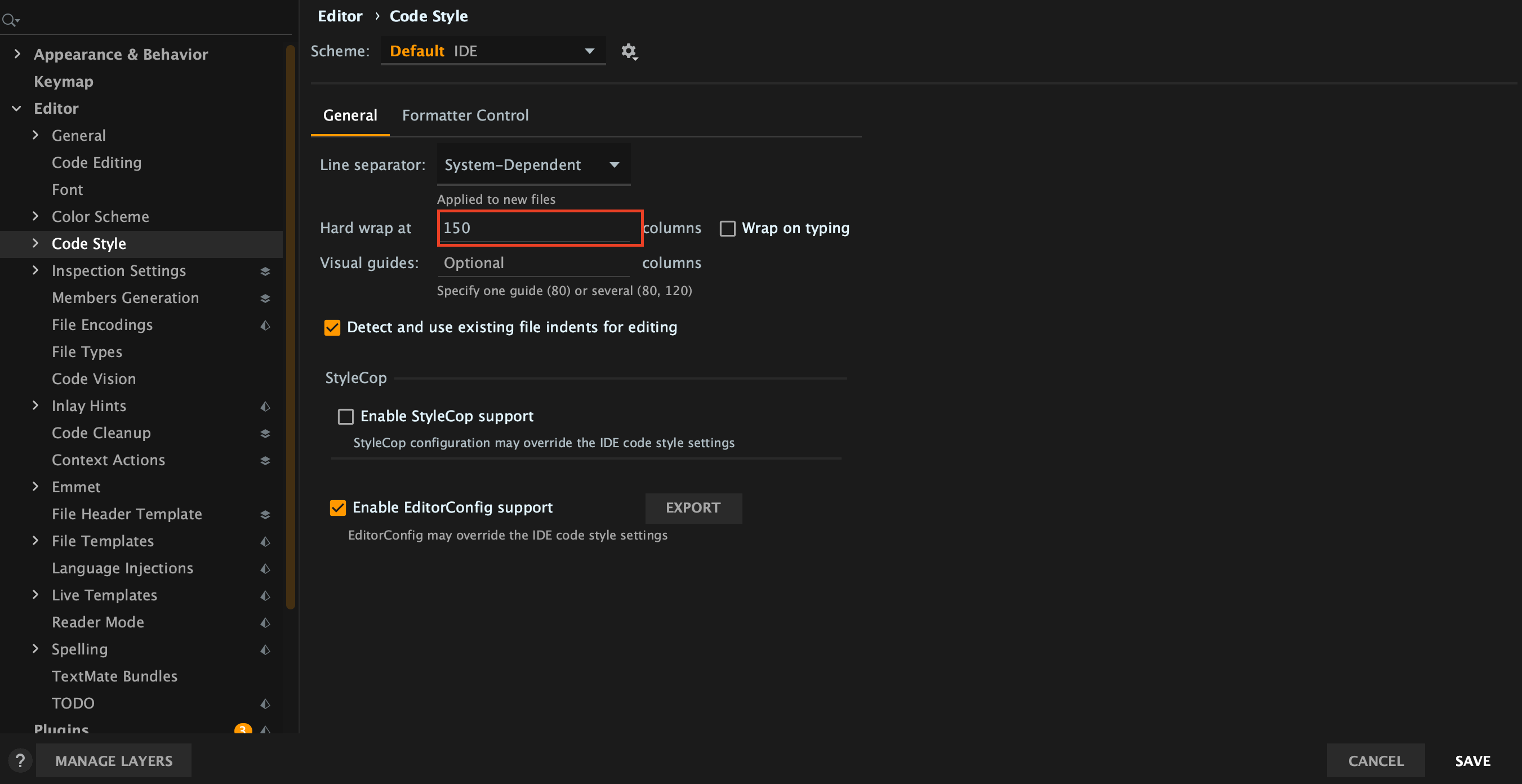Click layer icon next to Inlay Hints

(265, 407)
